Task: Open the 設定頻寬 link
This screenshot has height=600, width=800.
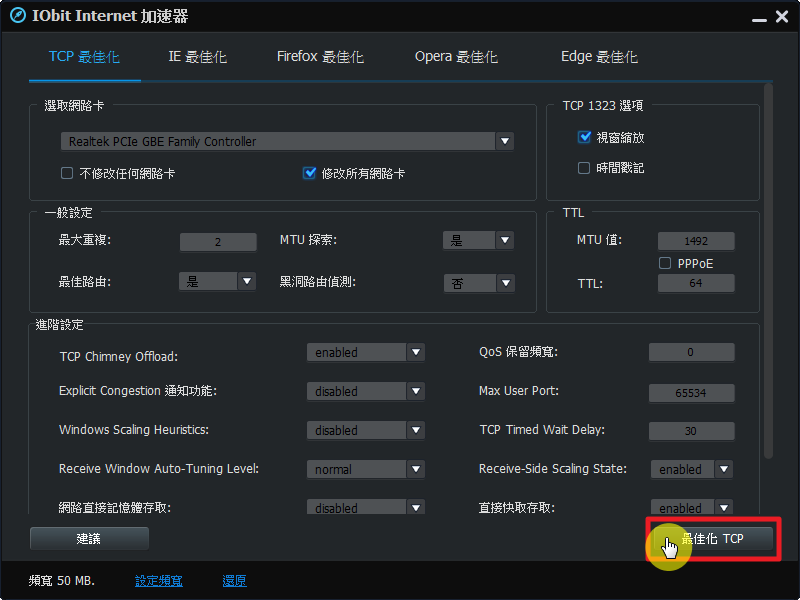Action: (x=159, y=581)
